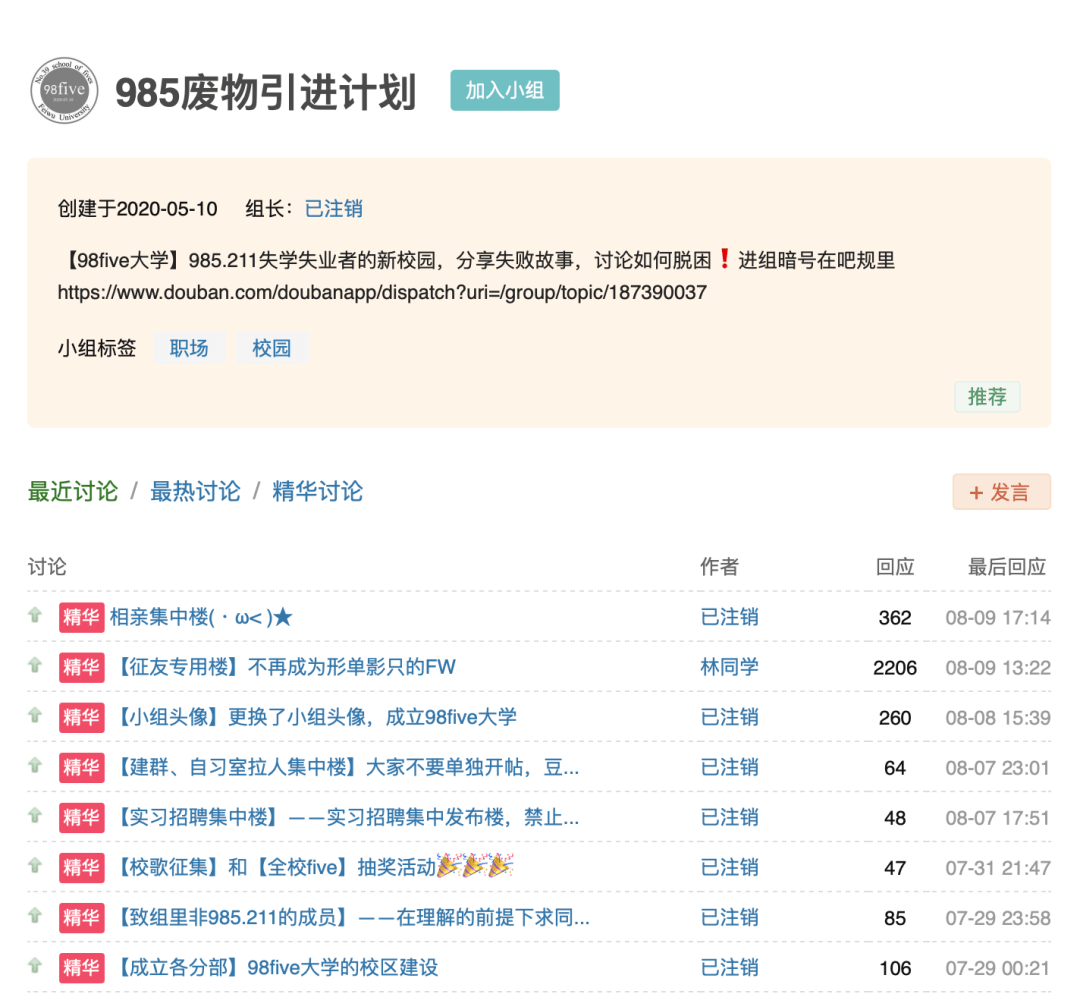Click pinned arrow icon beside 致组里非985.211 topic
Screen dimensions: 1080x994
pyautogui.click(x=35, y=915)
